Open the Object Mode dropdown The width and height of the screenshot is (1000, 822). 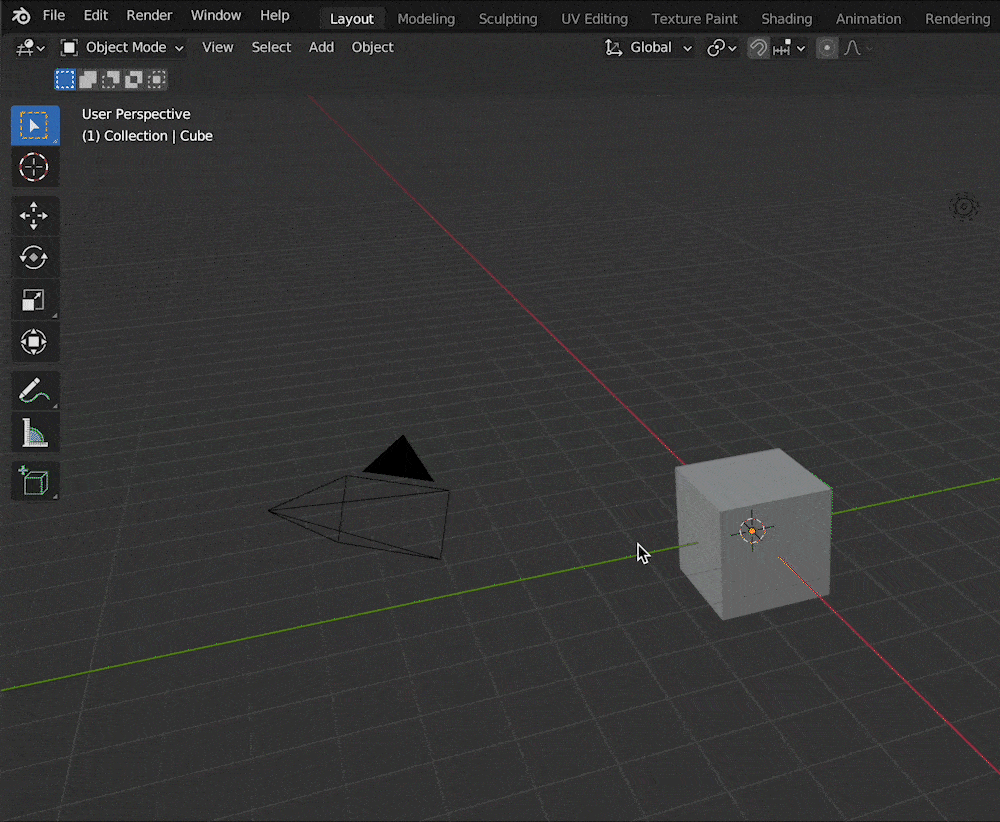pos(123,48)
